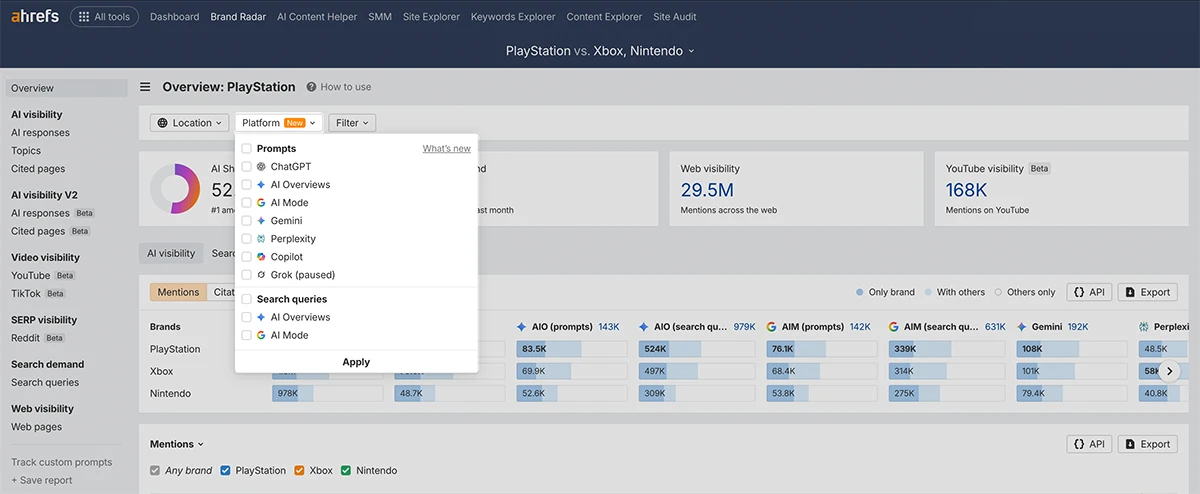Click the right arrow to scroll table columns
Screen dimensions: 1200x494
click(x=1171, y=371)
